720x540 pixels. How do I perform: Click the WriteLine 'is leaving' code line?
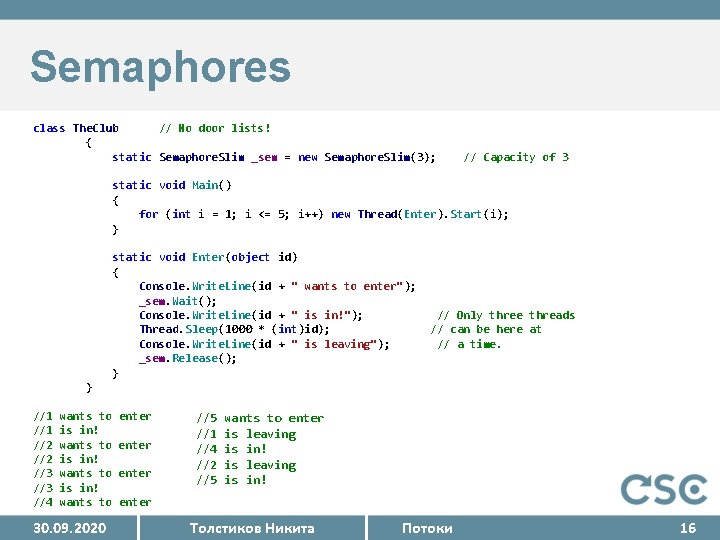[264, 344]
